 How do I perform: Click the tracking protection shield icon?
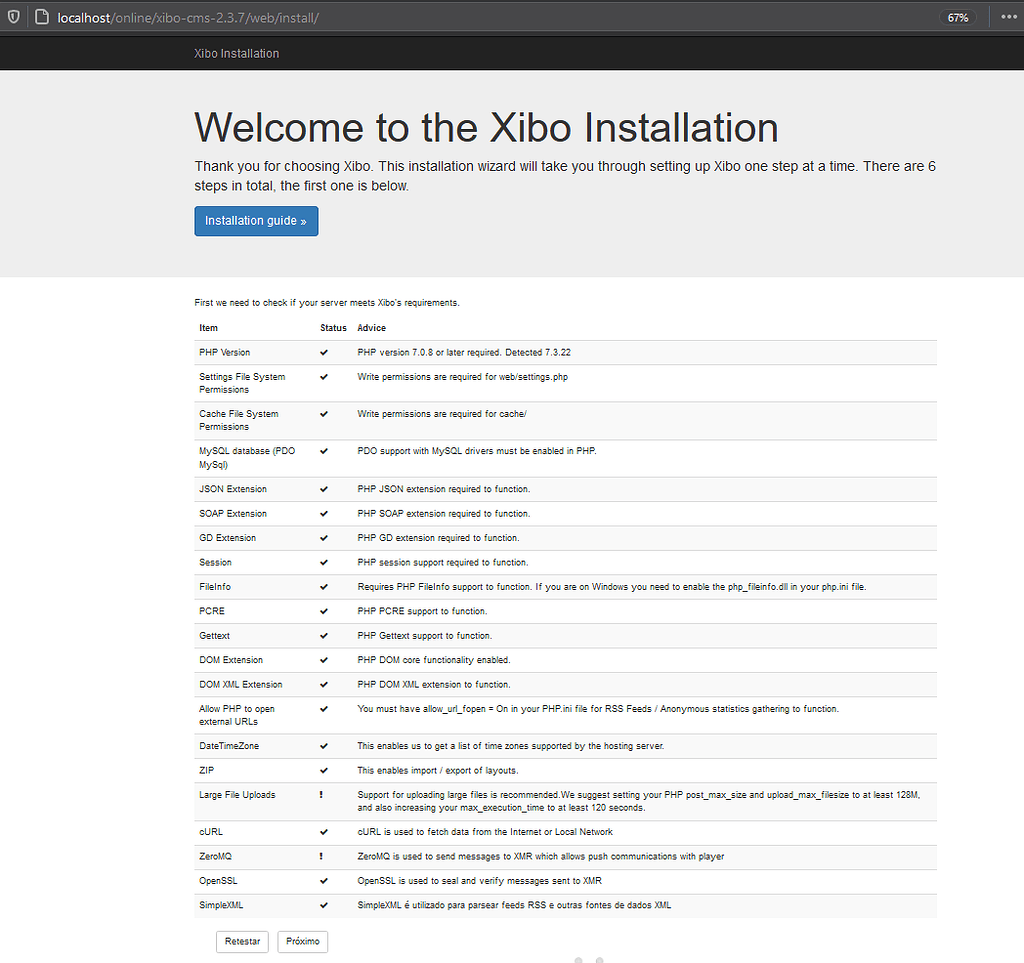[12, 16]
